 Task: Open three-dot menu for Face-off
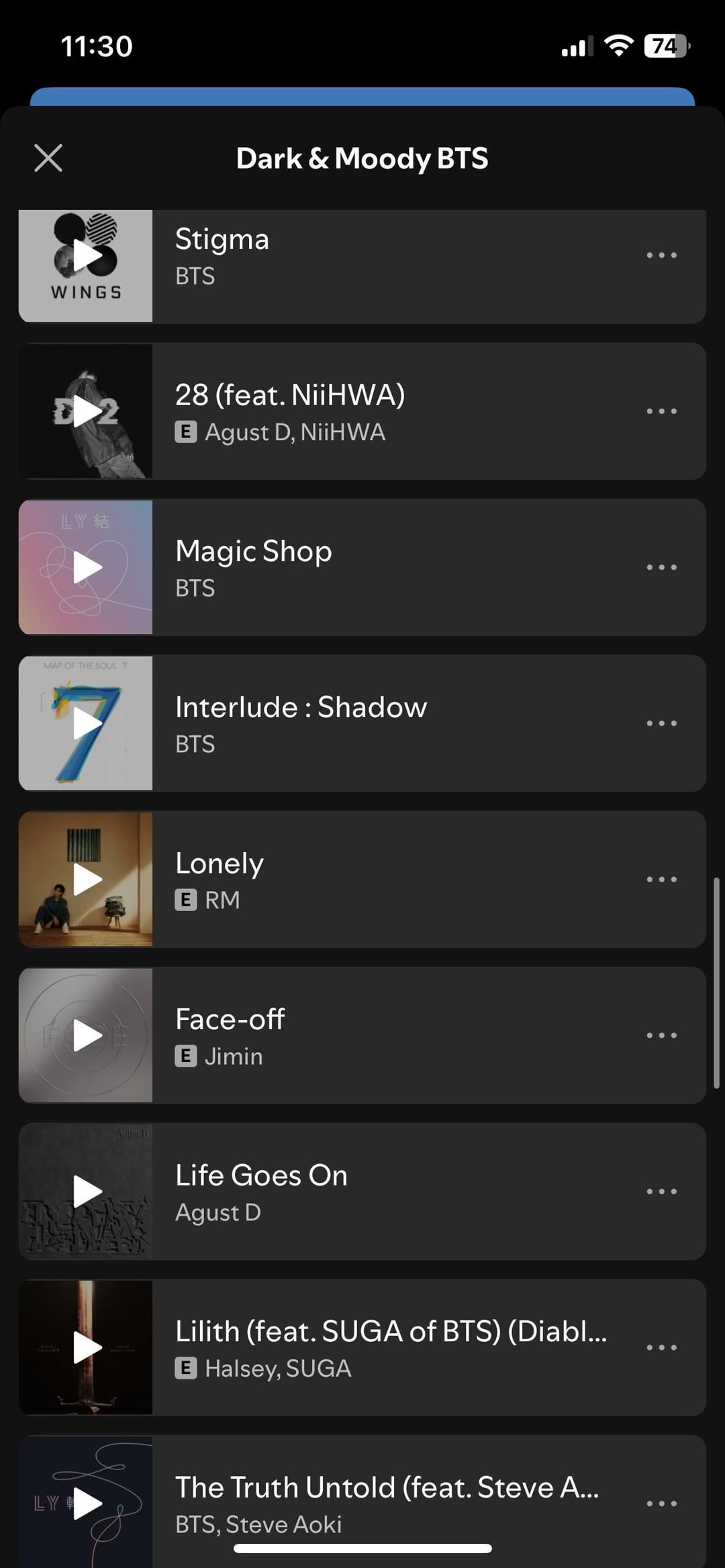tap(661, 1035)
